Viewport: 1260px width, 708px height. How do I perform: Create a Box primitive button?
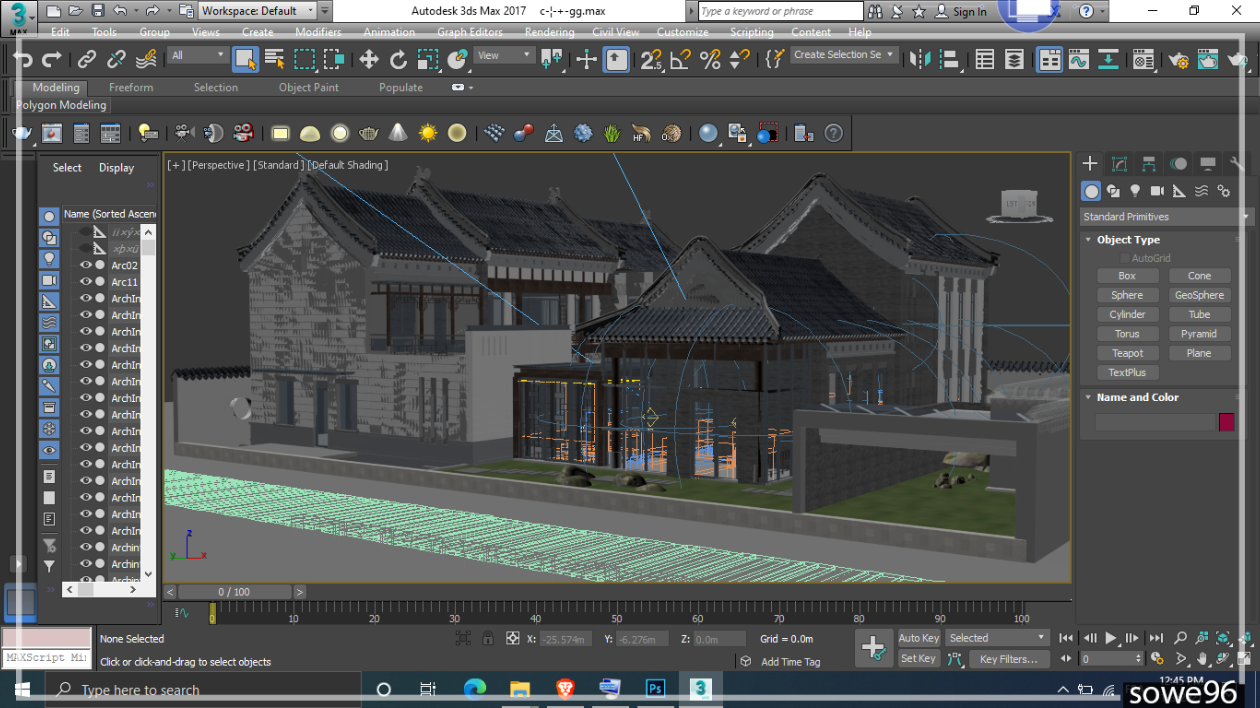click(x=1127, y=276)
